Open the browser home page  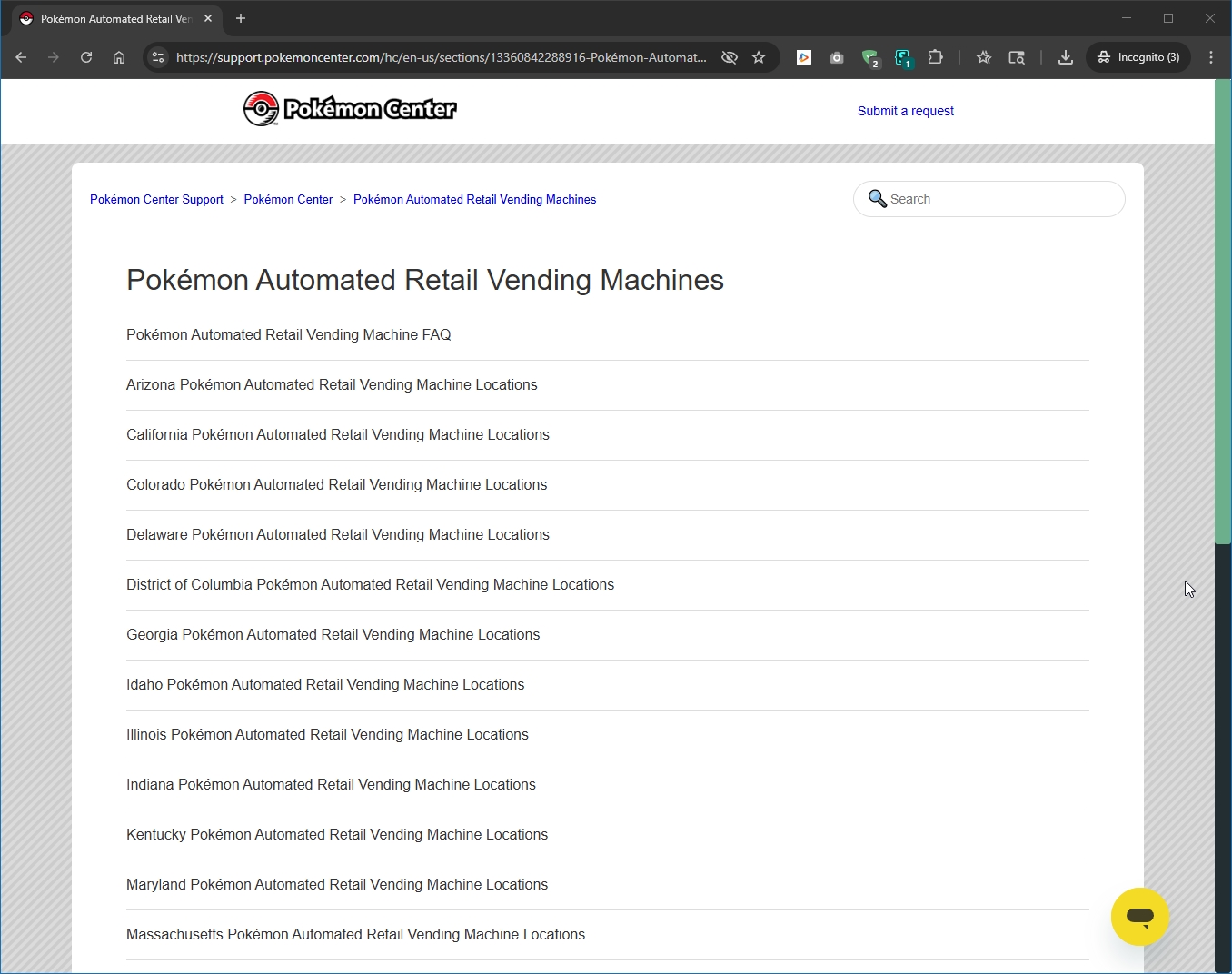coord(119,57)
